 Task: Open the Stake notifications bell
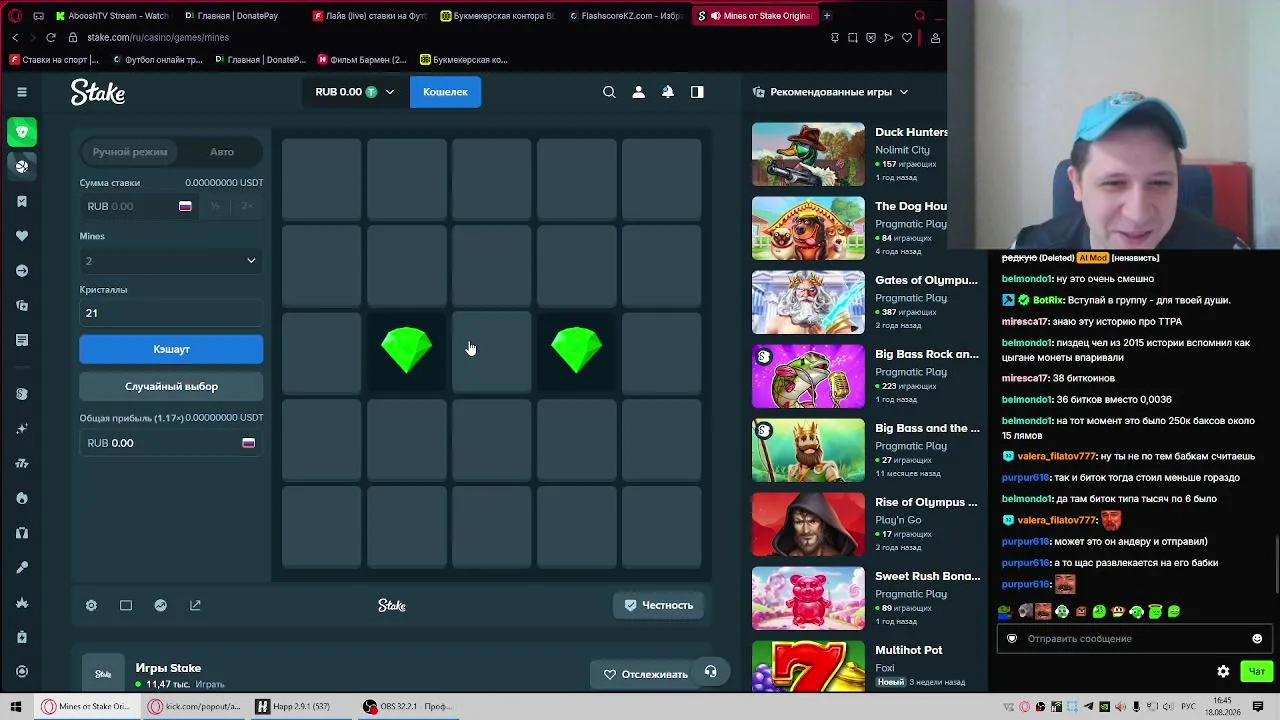668,92
